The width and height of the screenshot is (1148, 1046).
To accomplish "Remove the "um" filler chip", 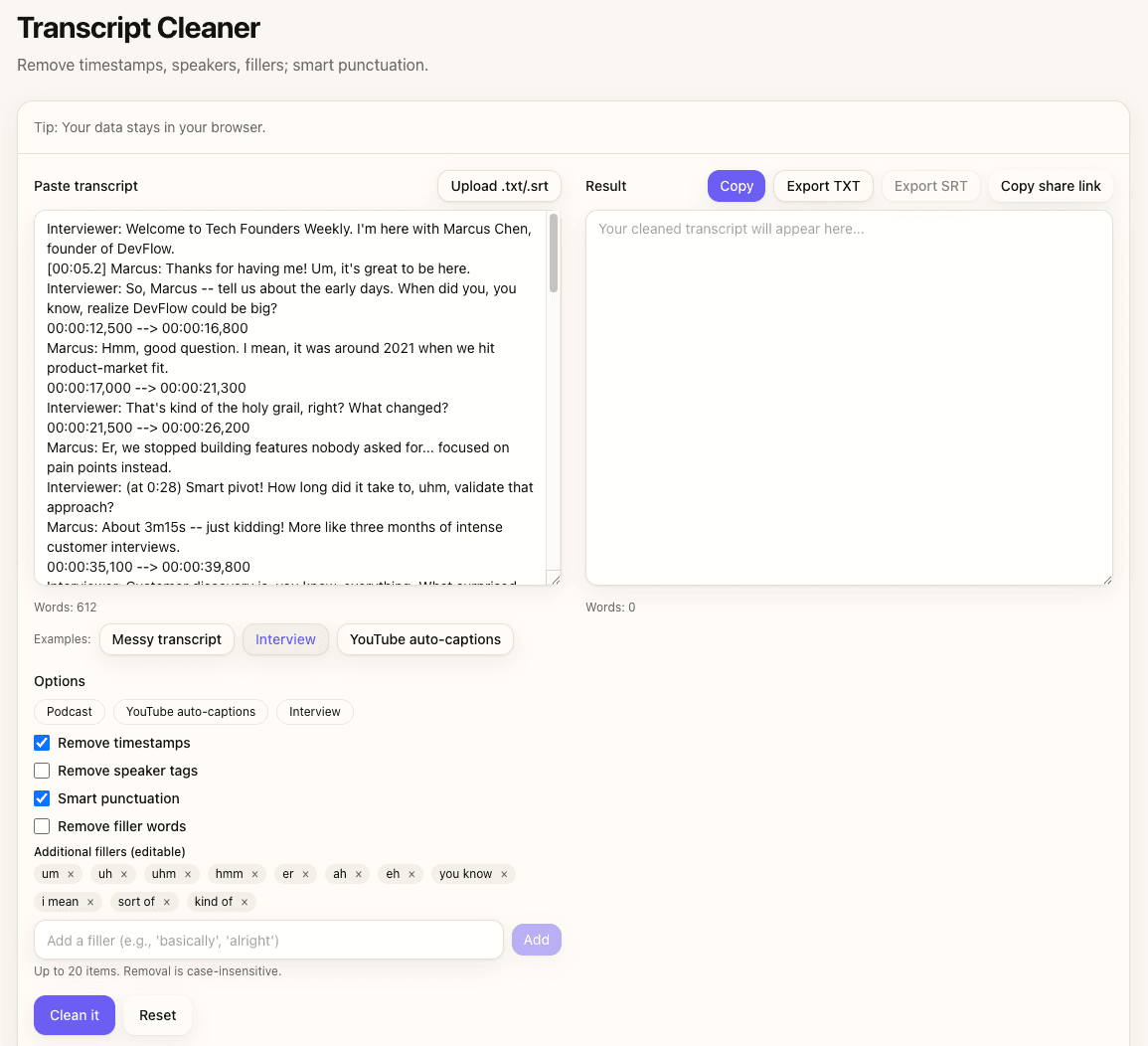I will (x=71, y=873).
